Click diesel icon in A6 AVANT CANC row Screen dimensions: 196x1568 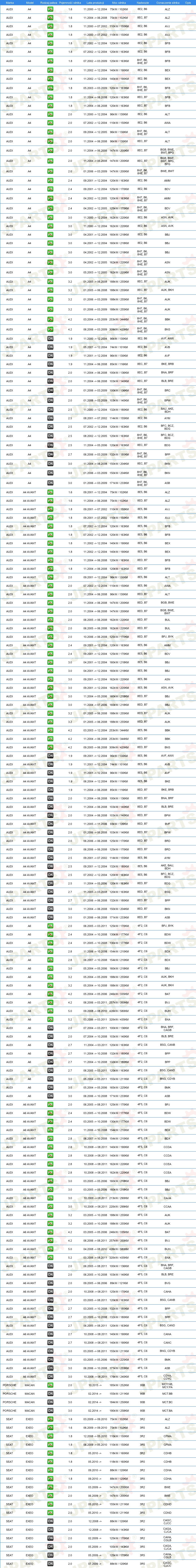pyautogui.click(x=50, y=1343)
